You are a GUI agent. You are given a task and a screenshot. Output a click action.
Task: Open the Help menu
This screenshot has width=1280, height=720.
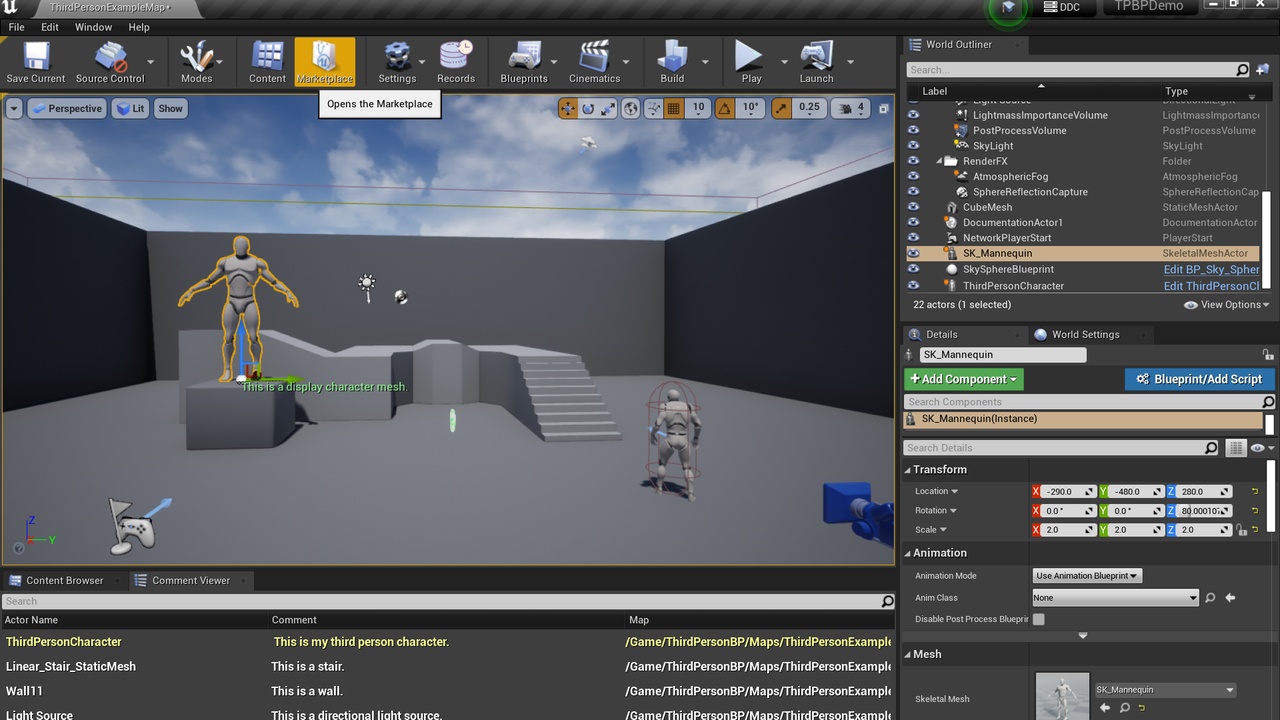pyautogui.click(x=139, y=27)
